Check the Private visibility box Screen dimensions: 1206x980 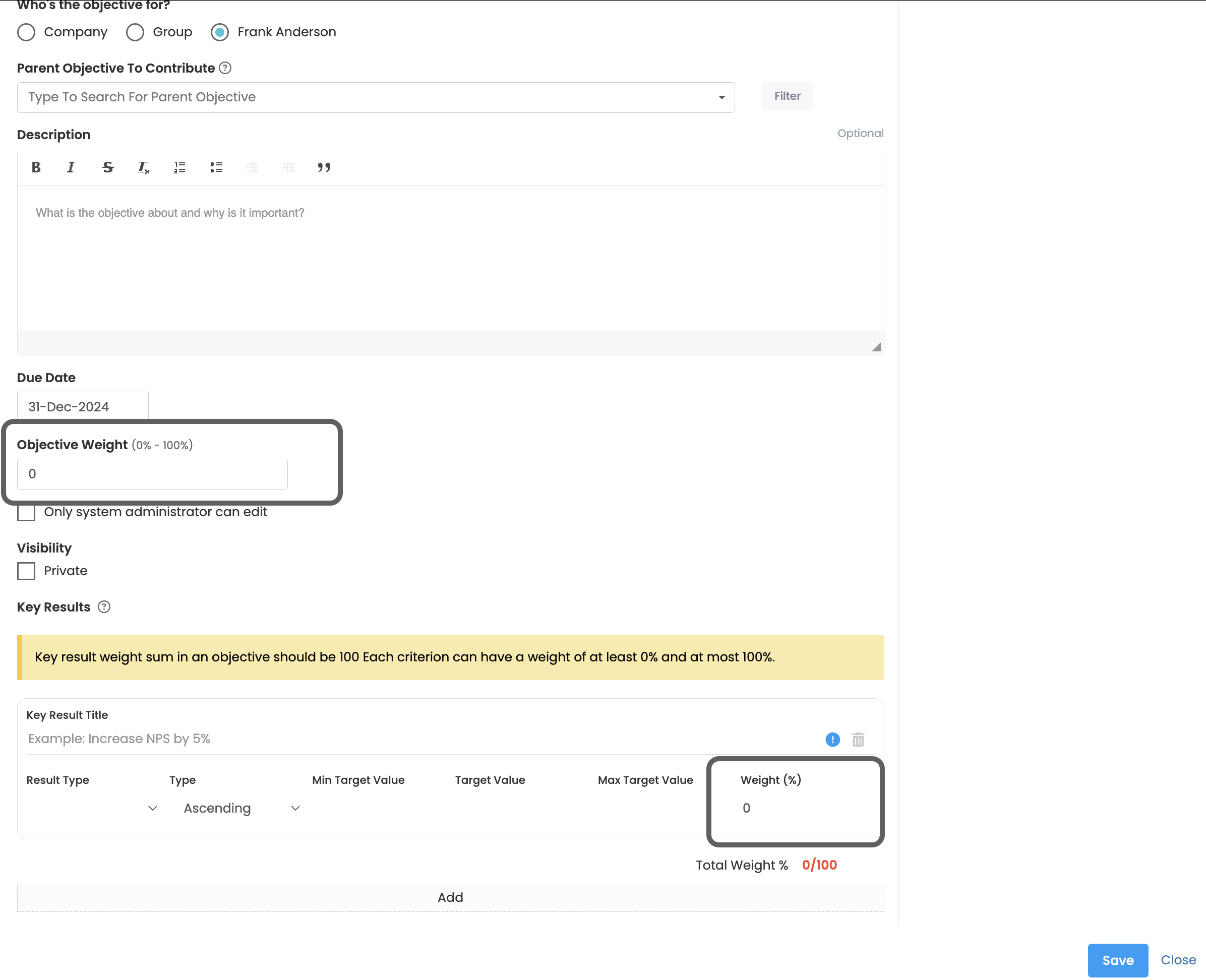(x=27, y=571)
